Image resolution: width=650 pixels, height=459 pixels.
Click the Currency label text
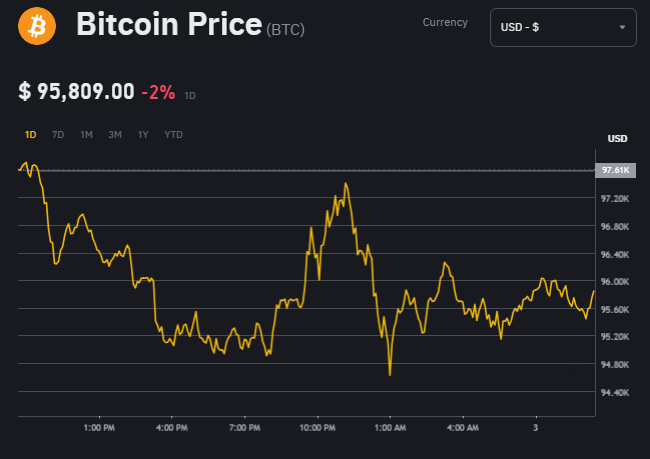[445, 22]
